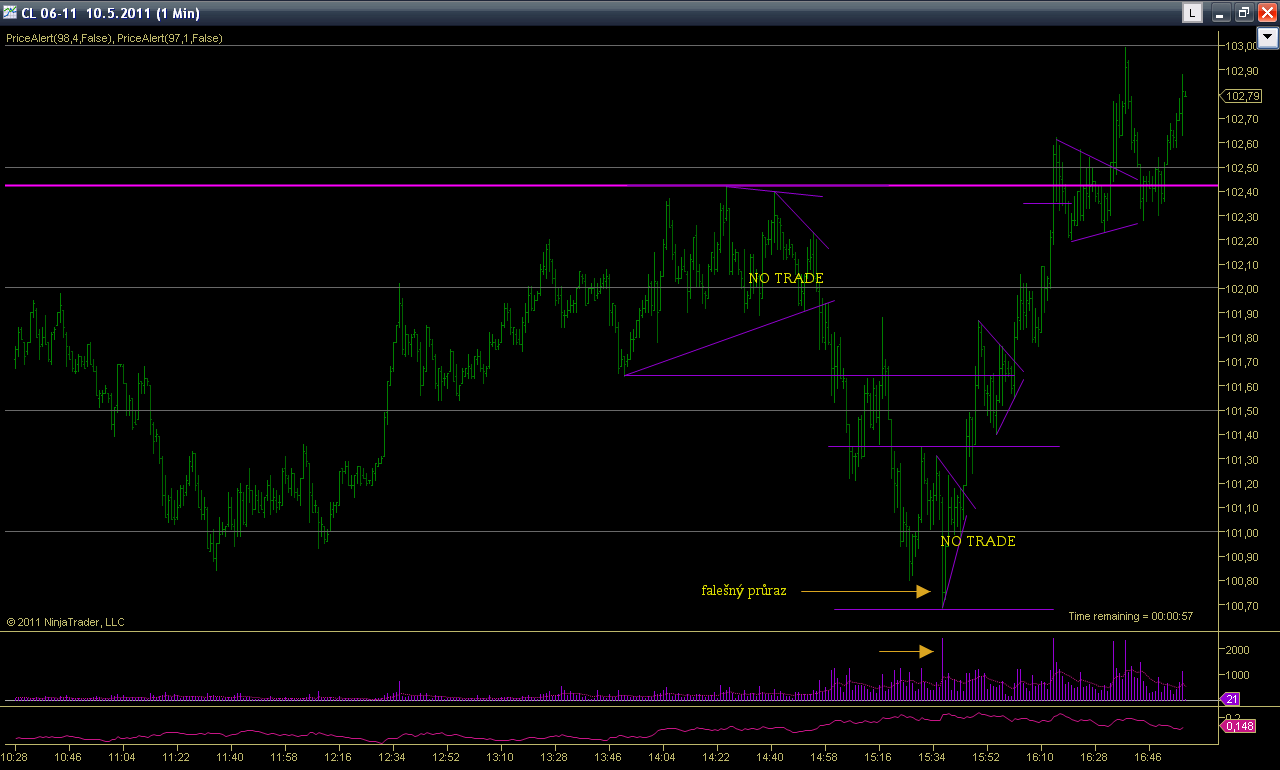Click the 15:34 time axis label
The width and height of the screenshot is (1280, 770).
click(x=932, y=757)
